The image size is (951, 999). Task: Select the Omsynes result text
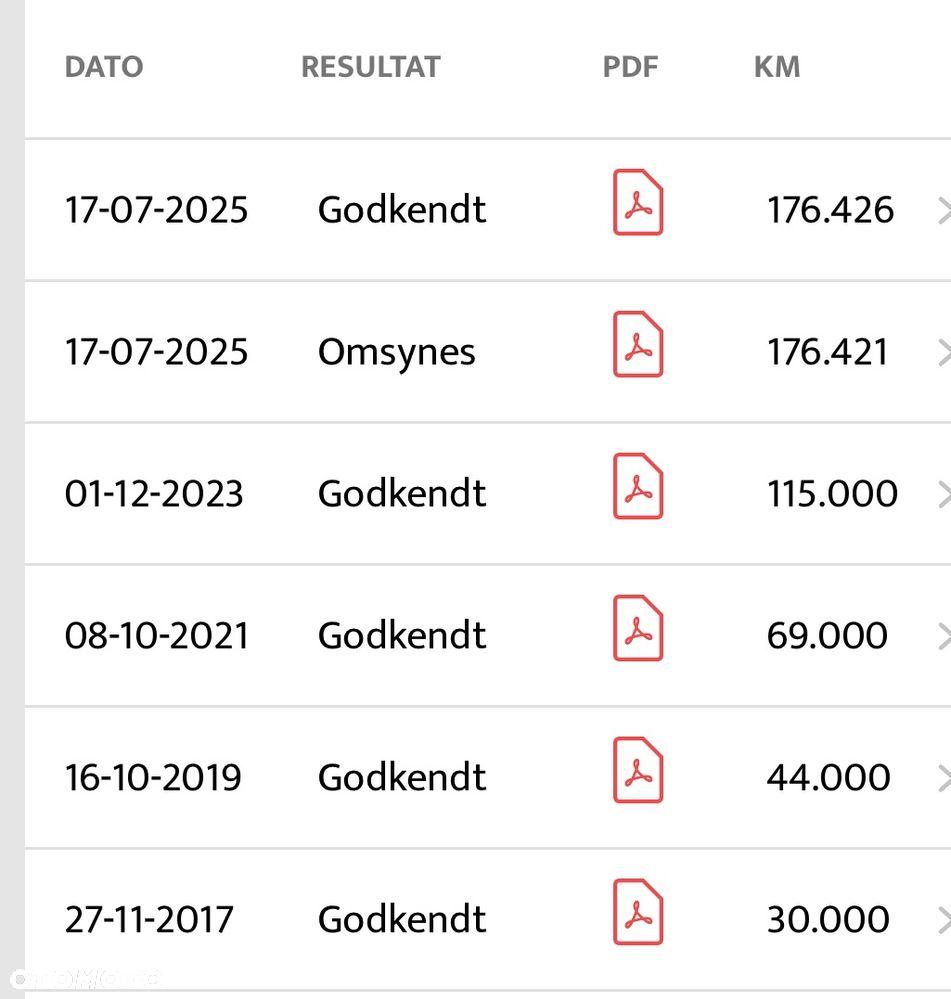(x=396, y=353)
